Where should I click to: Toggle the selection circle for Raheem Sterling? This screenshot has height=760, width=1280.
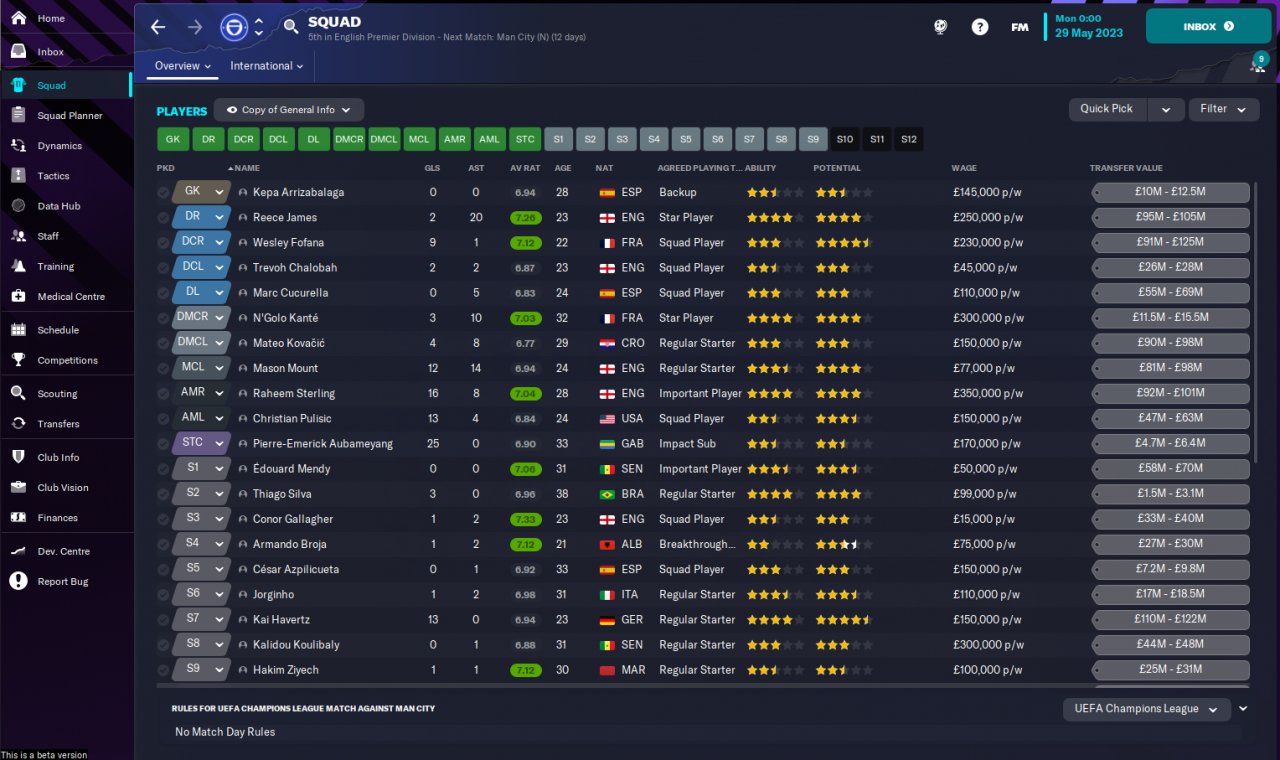[x=163, y=393]
